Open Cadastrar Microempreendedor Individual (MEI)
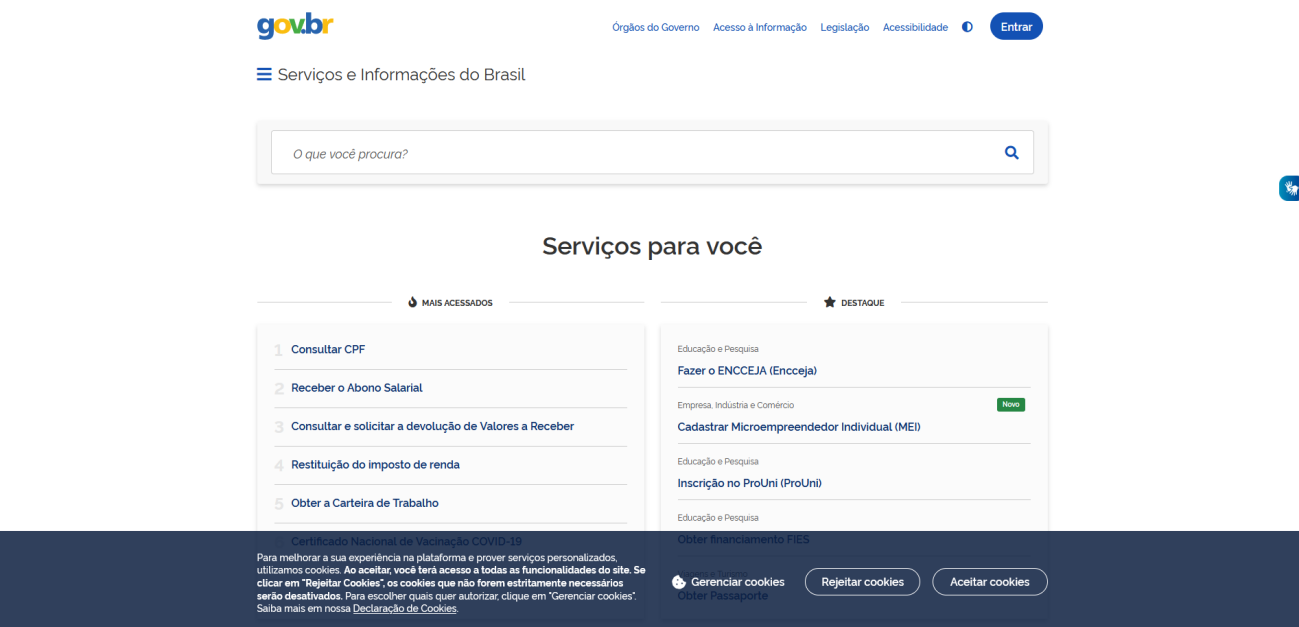The image size is (1299, 627). pyautogui.click(x=798, y=427)
